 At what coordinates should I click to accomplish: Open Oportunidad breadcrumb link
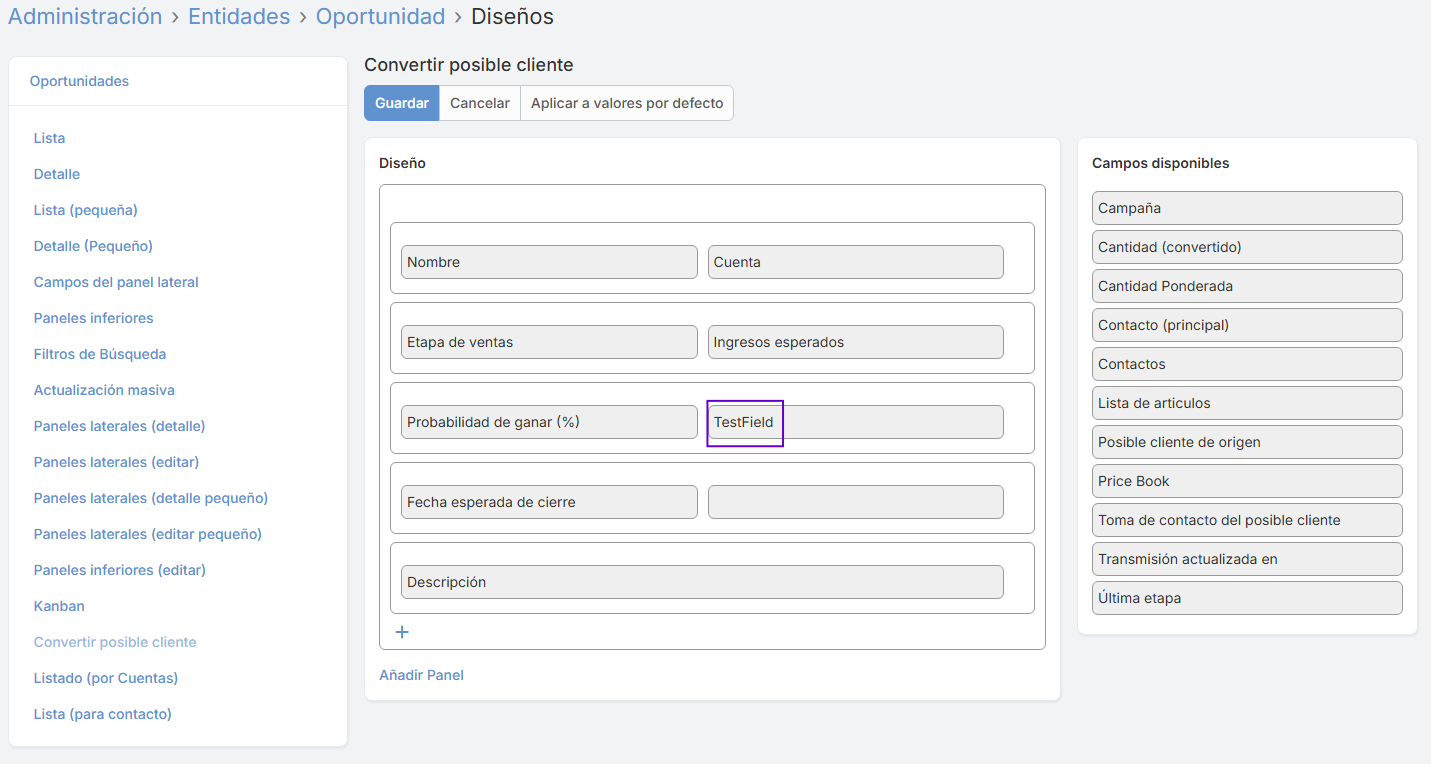[380, 17]
